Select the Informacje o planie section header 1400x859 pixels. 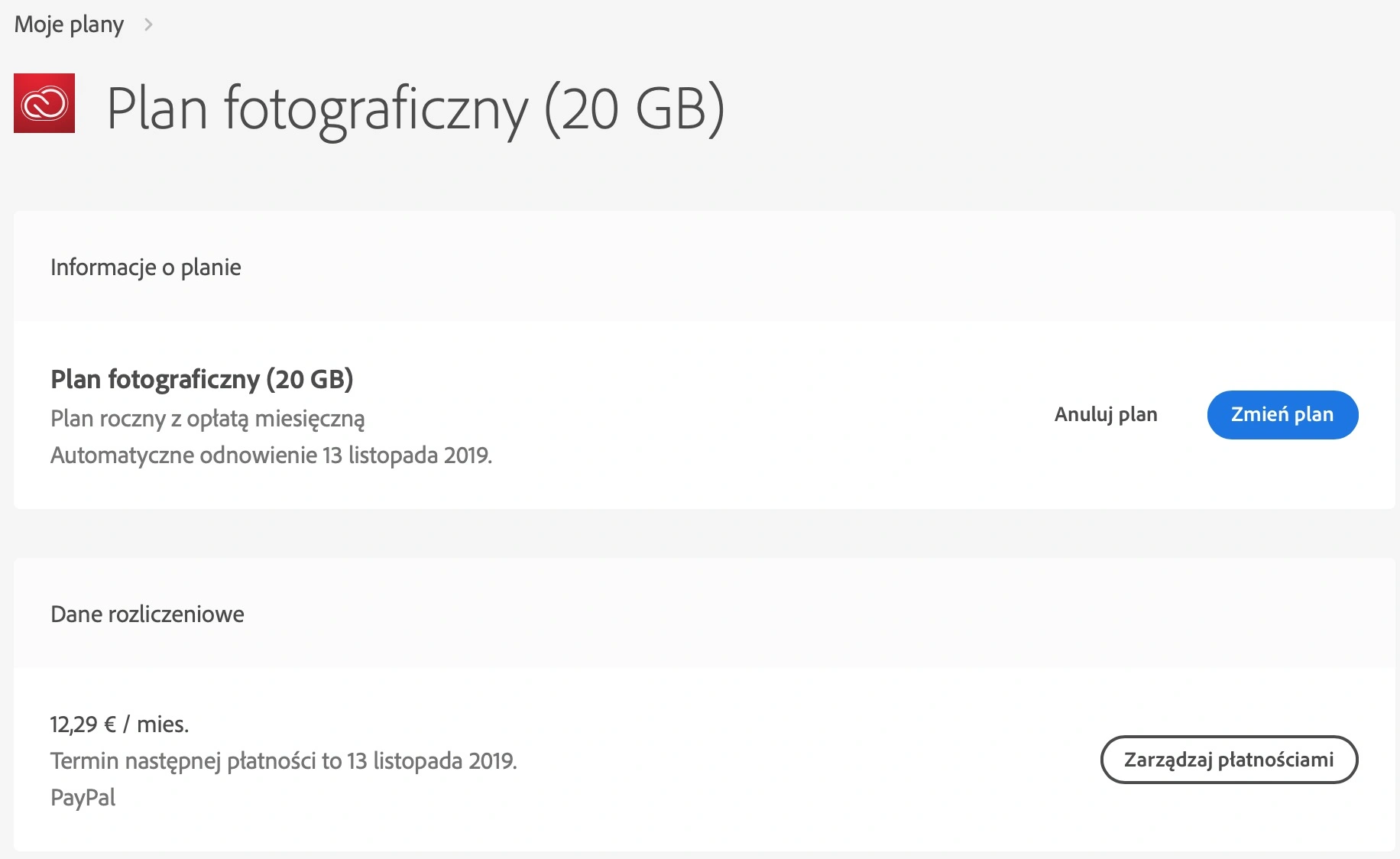click(146, 267)
